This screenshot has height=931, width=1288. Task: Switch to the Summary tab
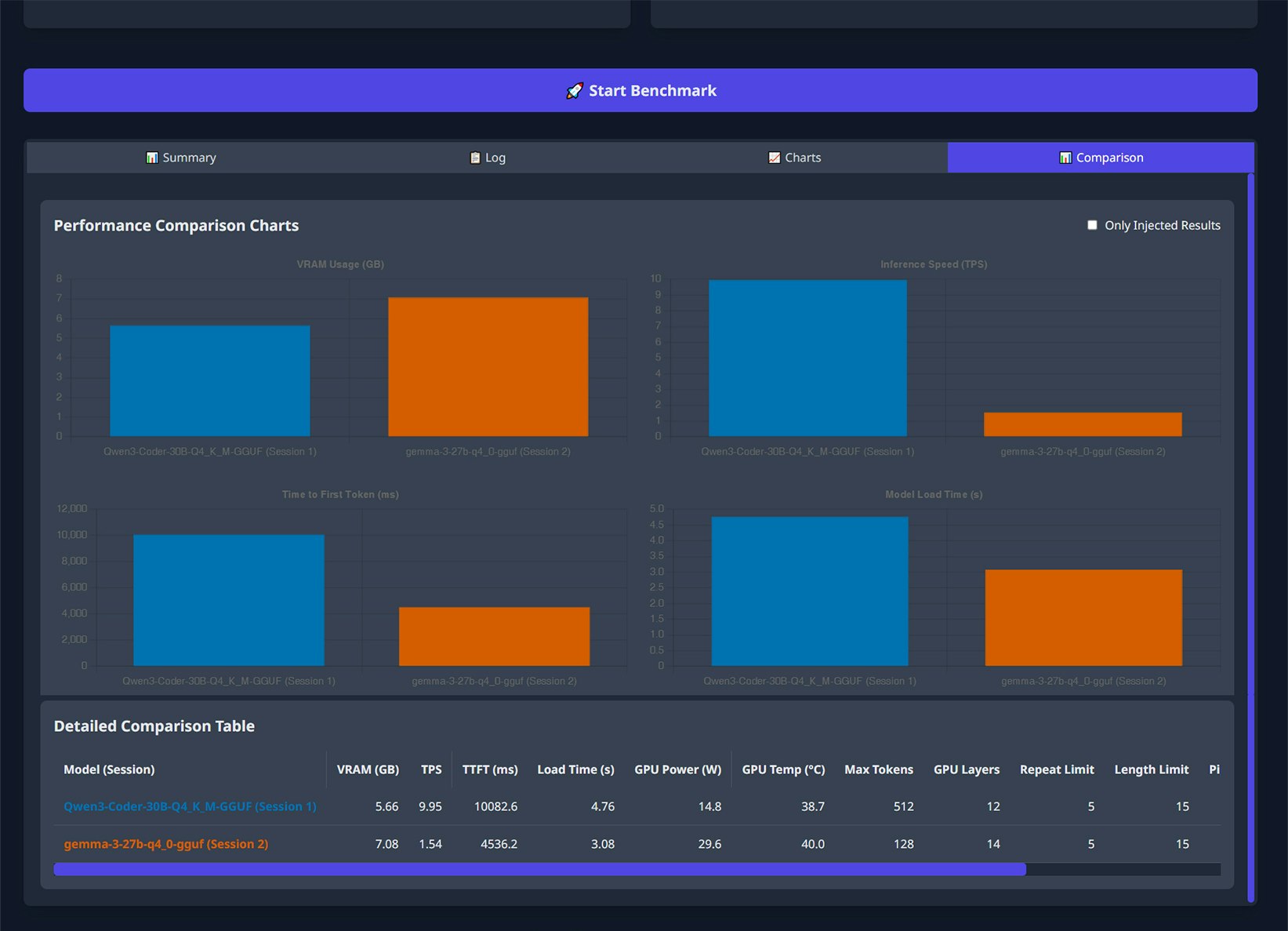[180, 157]
